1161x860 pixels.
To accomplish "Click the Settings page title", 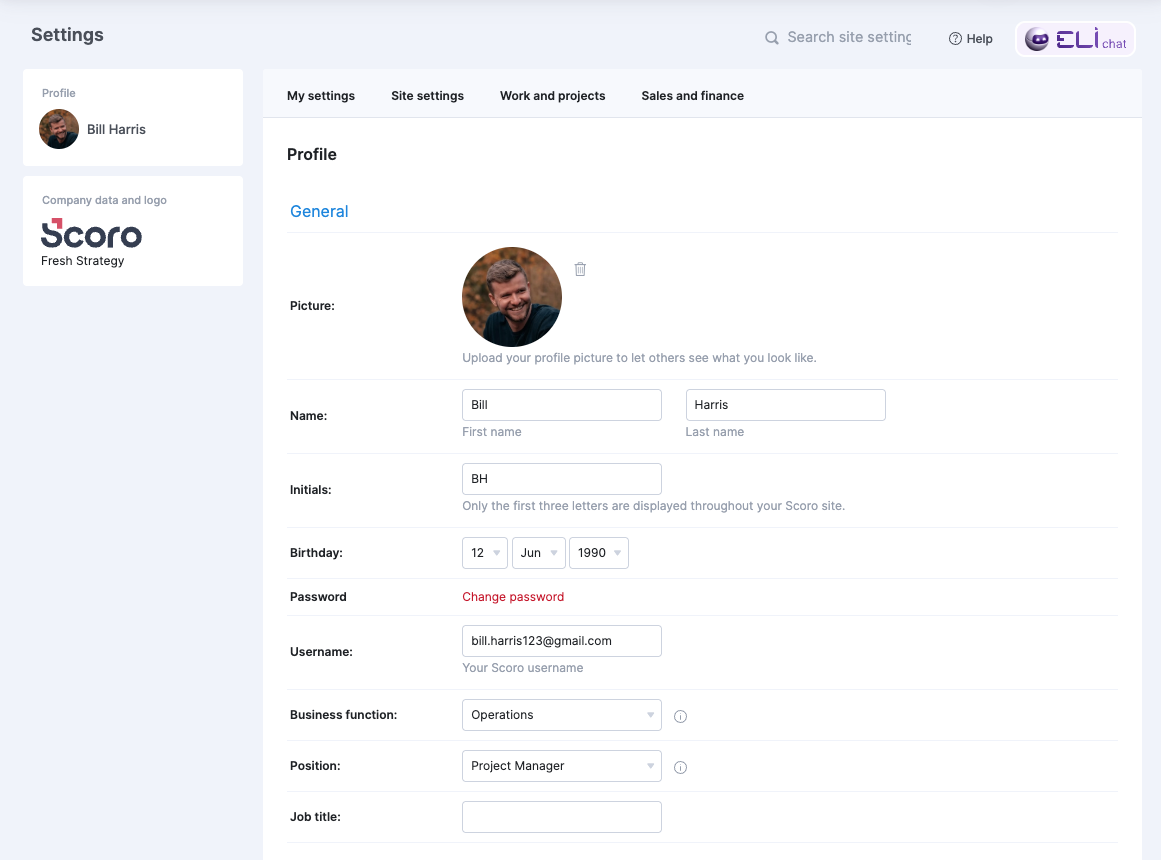I will [67, 35].
